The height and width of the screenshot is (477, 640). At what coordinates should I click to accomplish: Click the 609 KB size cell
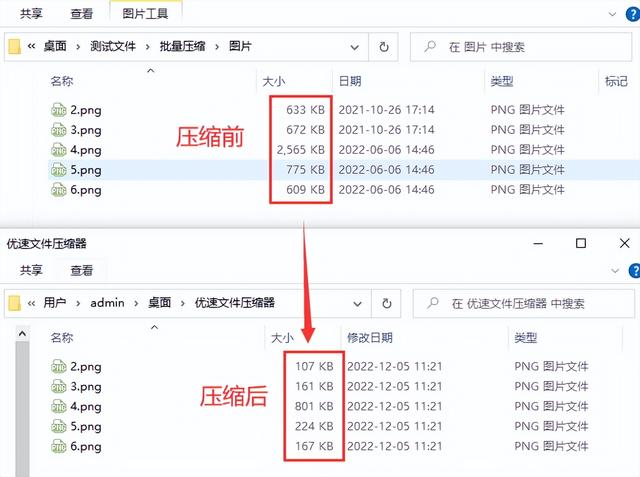(305, 190)
